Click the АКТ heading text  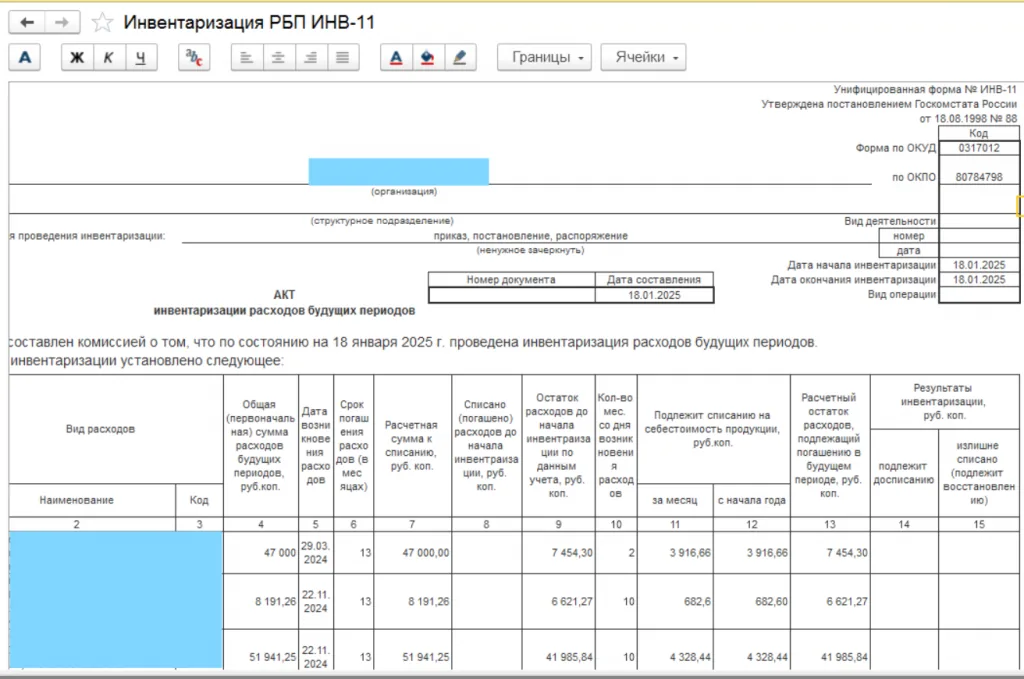click(284, 295)
